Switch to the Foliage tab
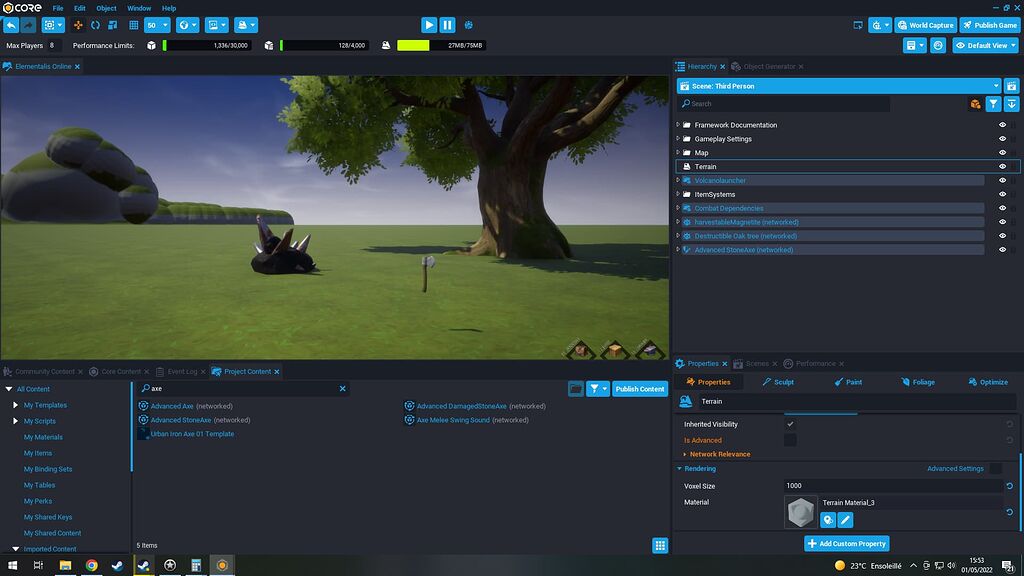This screenshot has width=1024, height=576. tap(918, 382)
